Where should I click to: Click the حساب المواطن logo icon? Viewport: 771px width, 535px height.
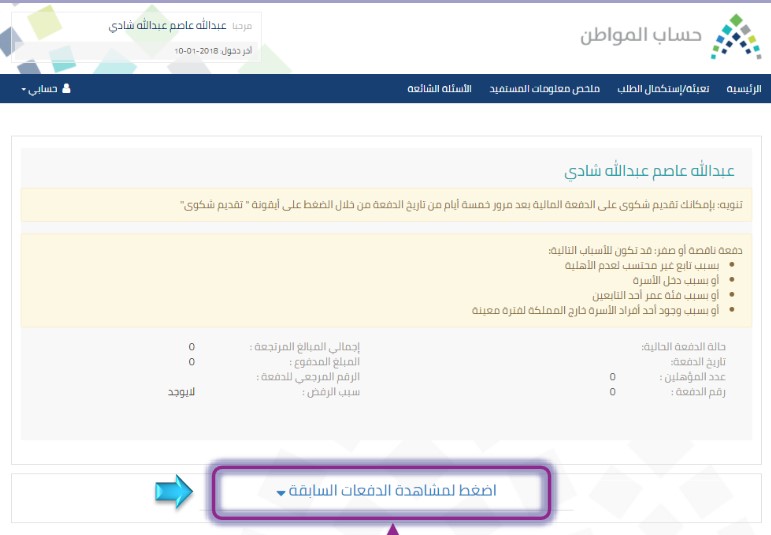(736, 37)
